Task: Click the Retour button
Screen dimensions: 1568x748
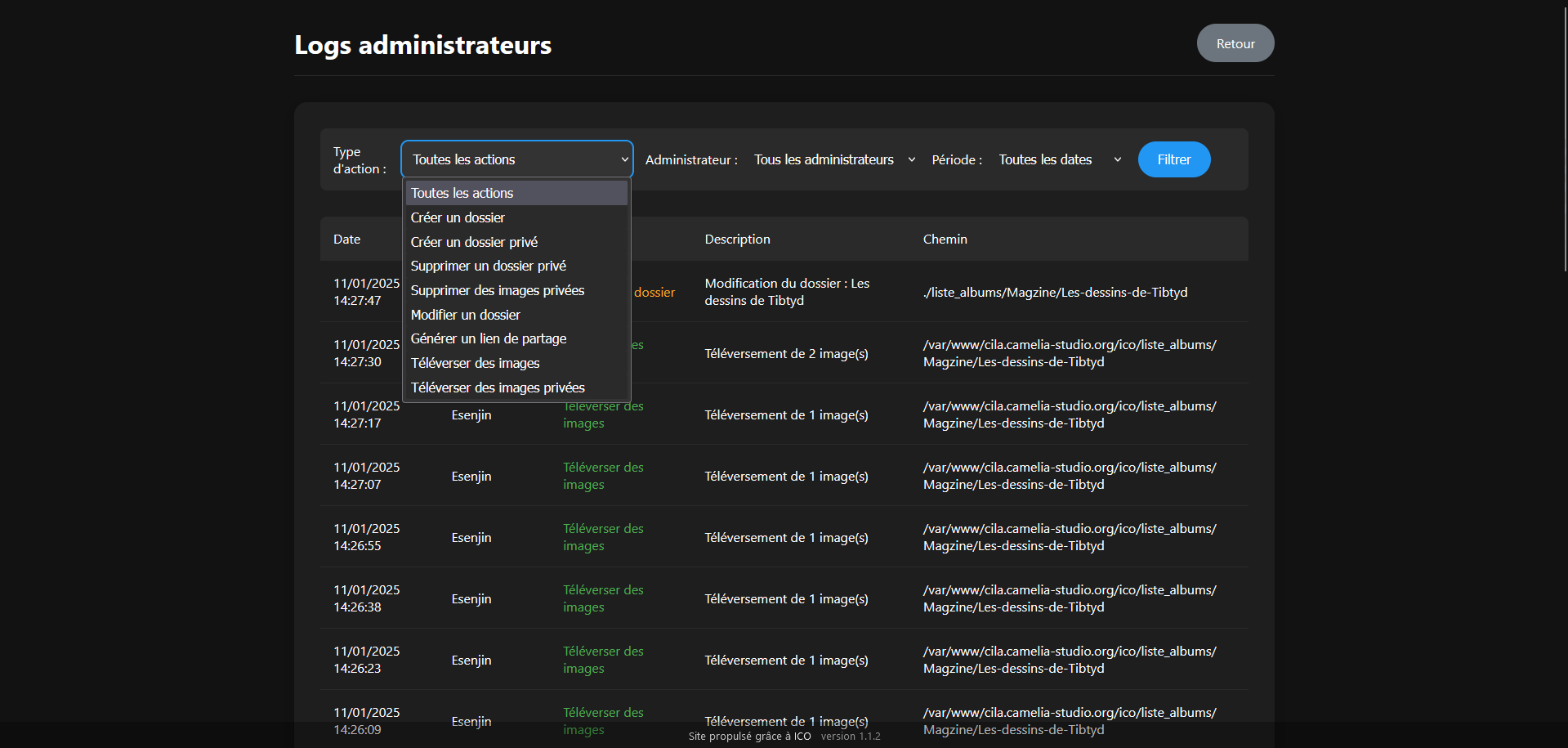Action: click(1235, 43)
